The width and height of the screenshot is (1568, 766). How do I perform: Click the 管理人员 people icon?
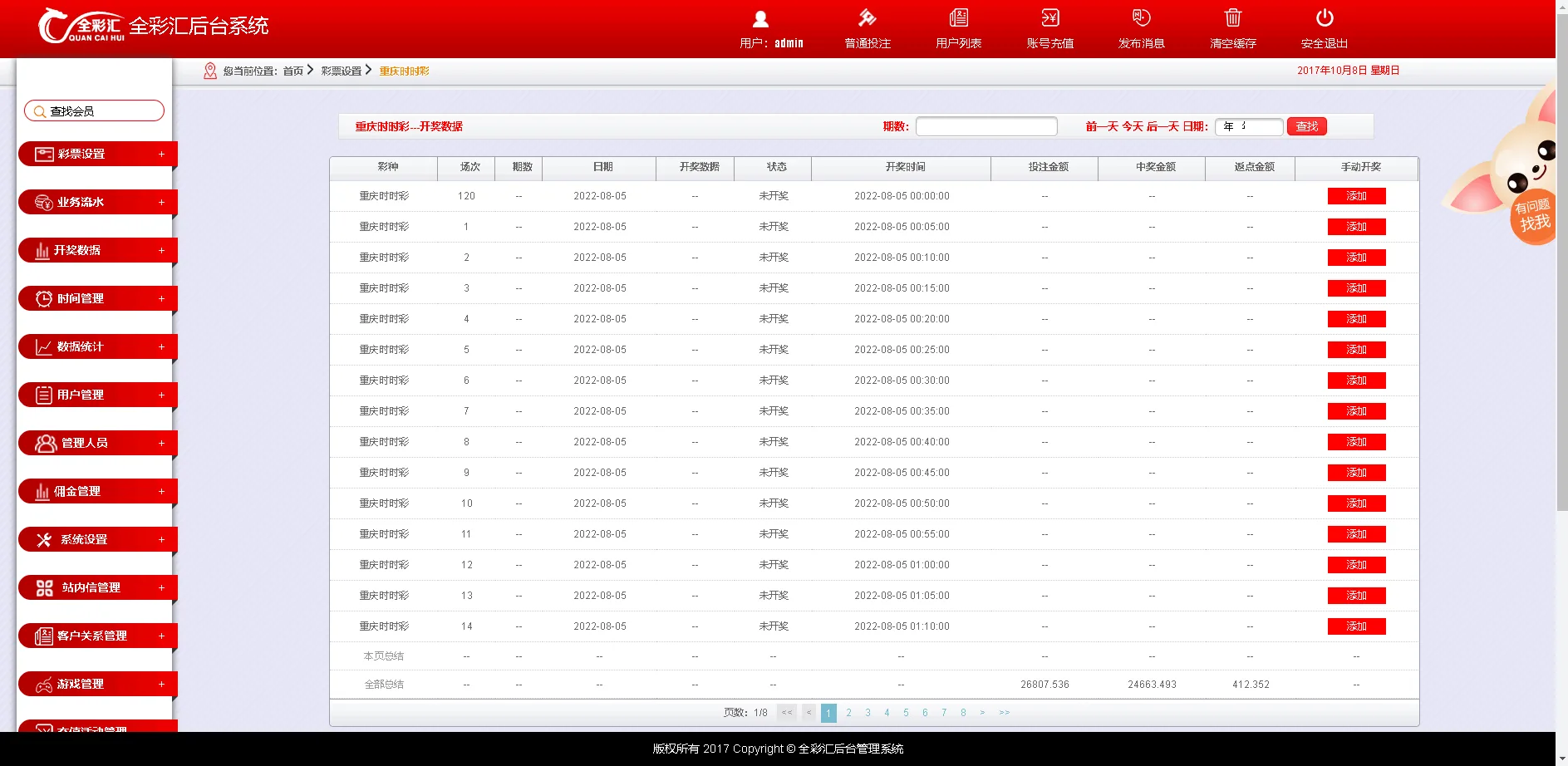[x=46, y=443]
